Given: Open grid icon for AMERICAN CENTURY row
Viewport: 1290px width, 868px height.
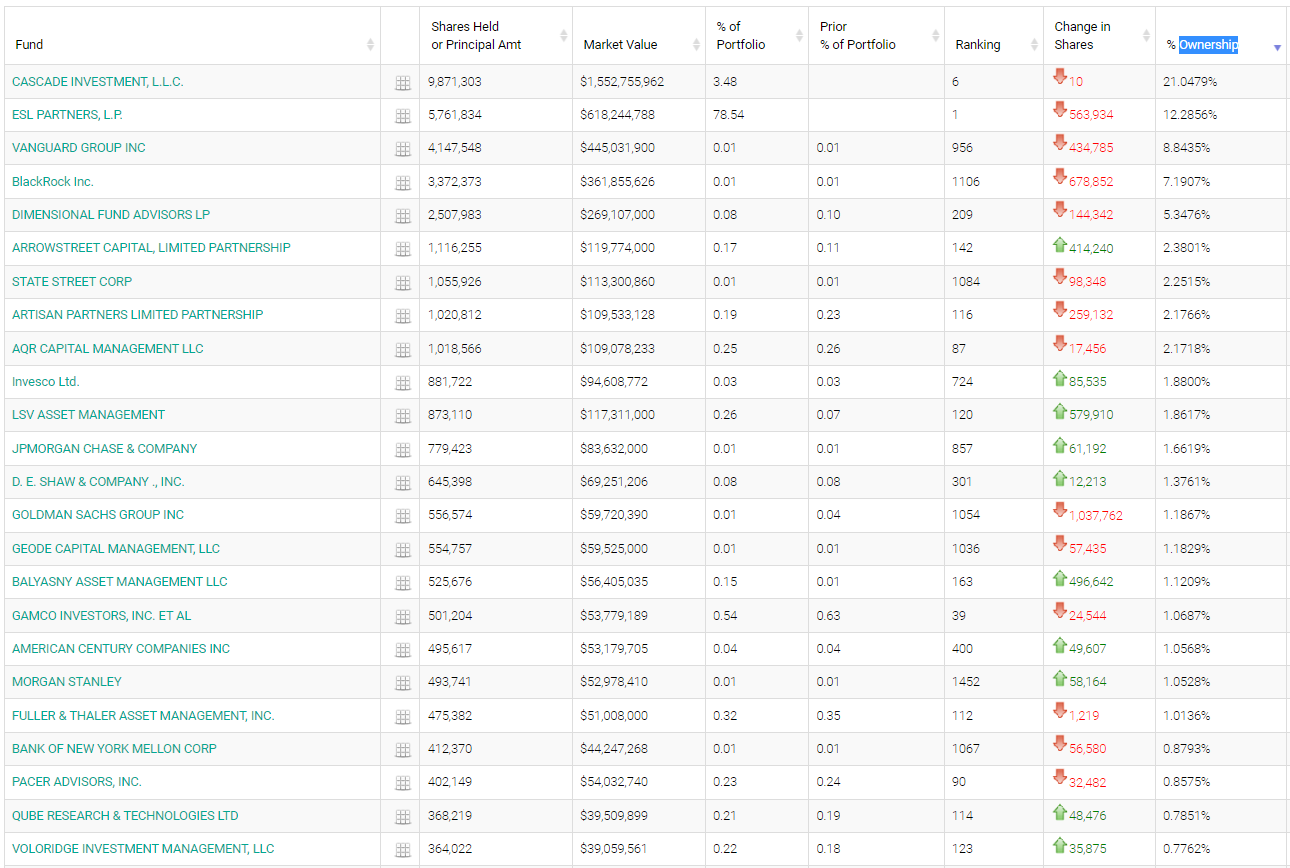Looking at the screenshot, I should [x=403, y=650].
